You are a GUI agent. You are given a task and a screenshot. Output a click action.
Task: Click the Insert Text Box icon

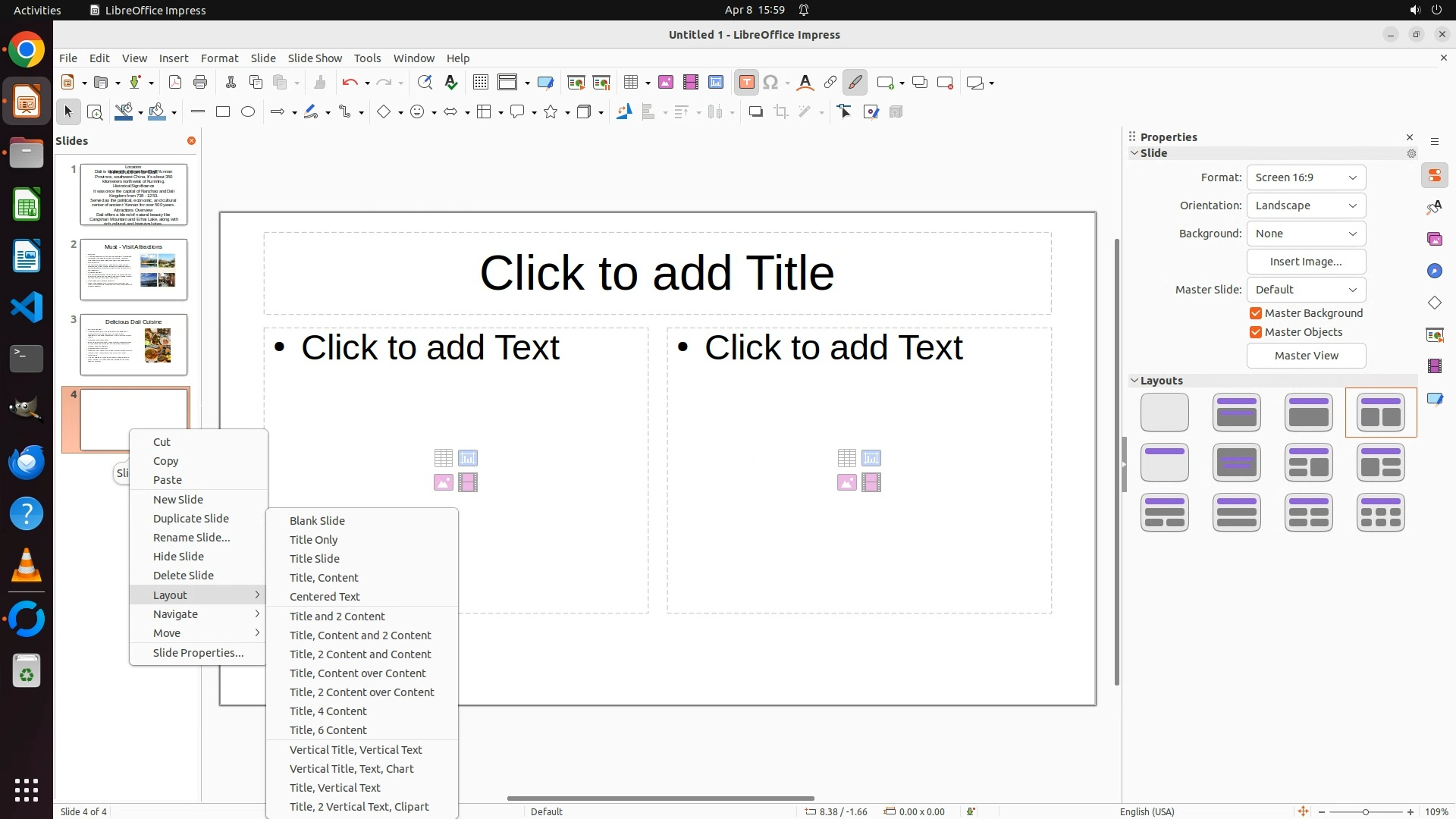click(x=746, y=83)
